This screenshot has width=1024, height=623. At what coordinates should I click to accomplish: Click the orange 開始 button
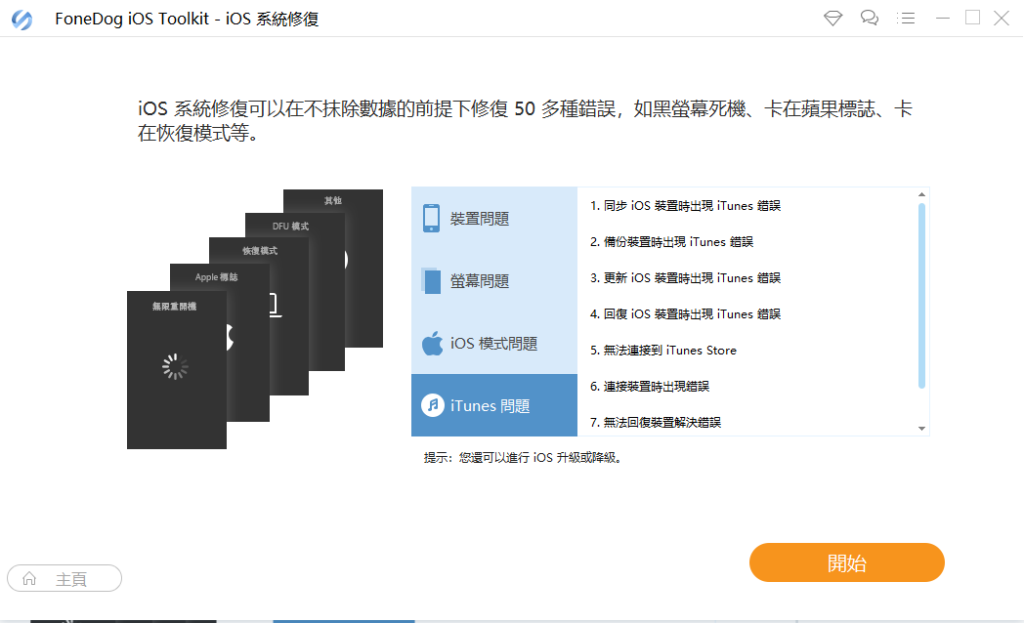[x=847, y=562]
